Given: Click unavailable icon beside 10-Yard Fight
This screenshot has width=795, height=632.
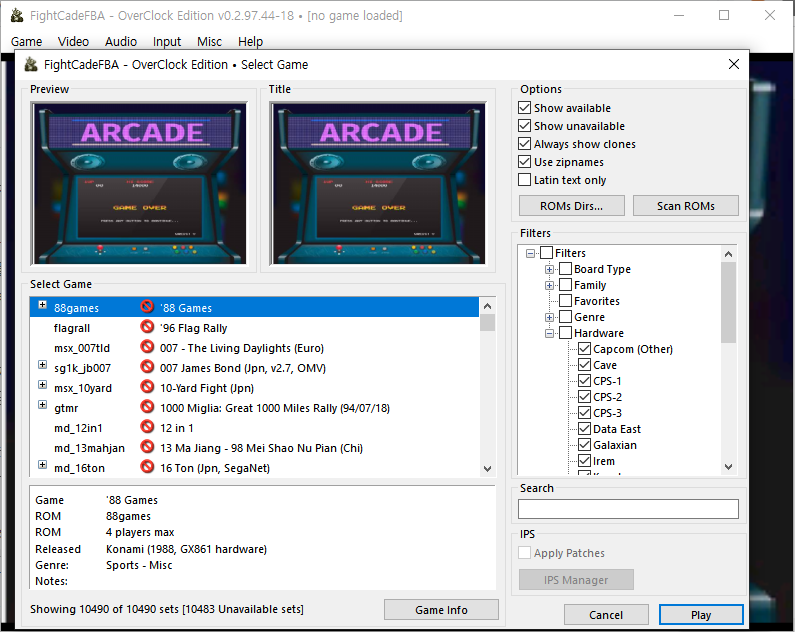Looking at the screenshot, I should (147, 387).
